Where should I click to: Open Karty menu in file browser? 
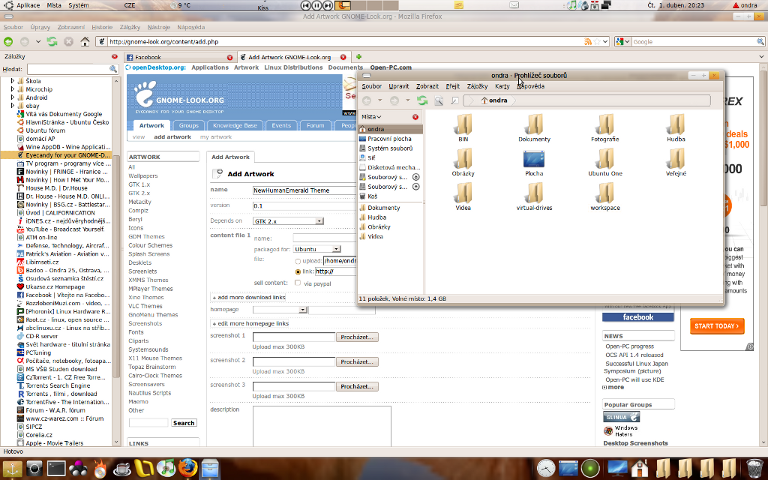[x=502, y=86]
